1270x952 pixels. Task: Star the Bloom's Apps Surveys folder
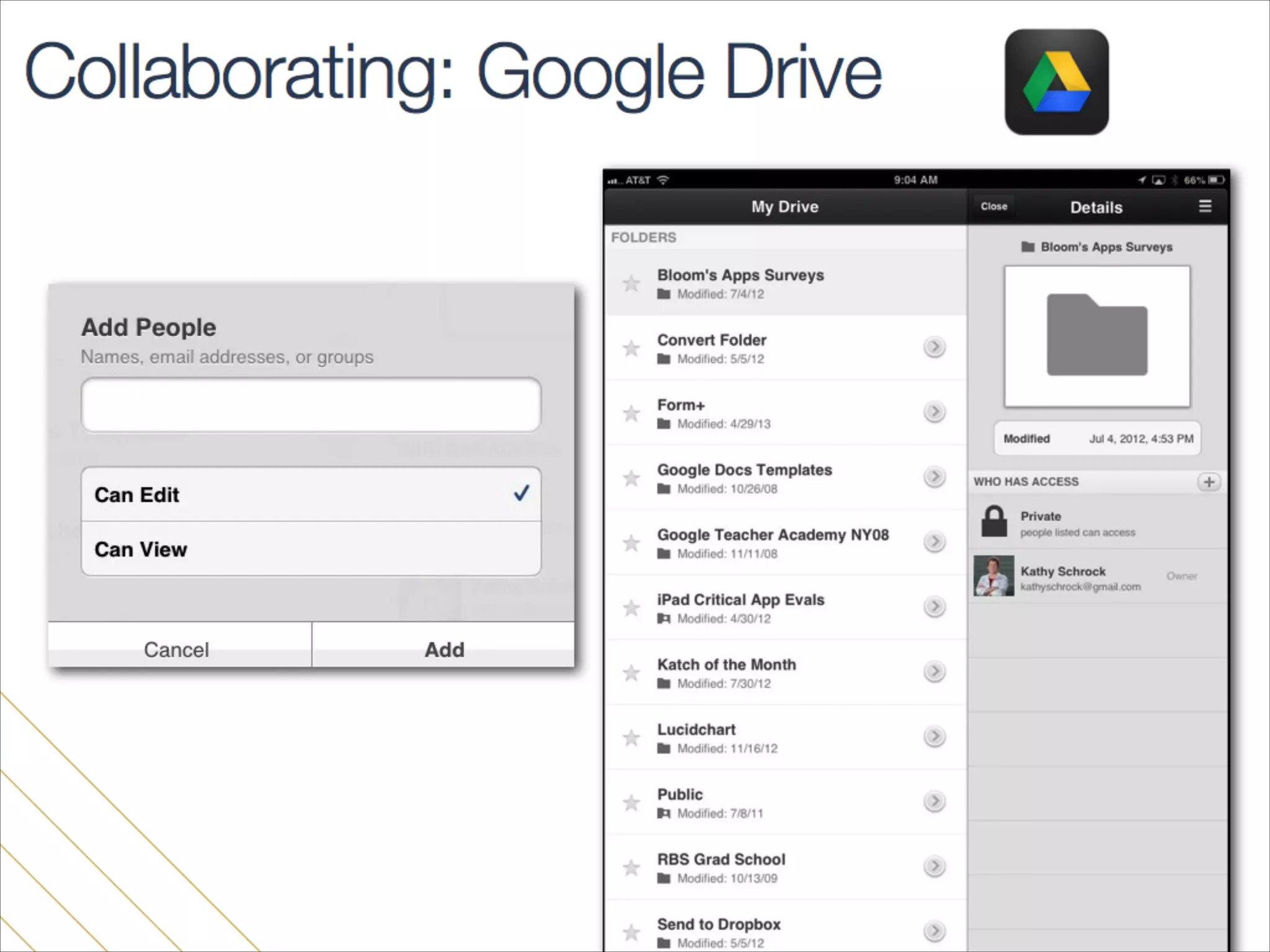(631, 284)
